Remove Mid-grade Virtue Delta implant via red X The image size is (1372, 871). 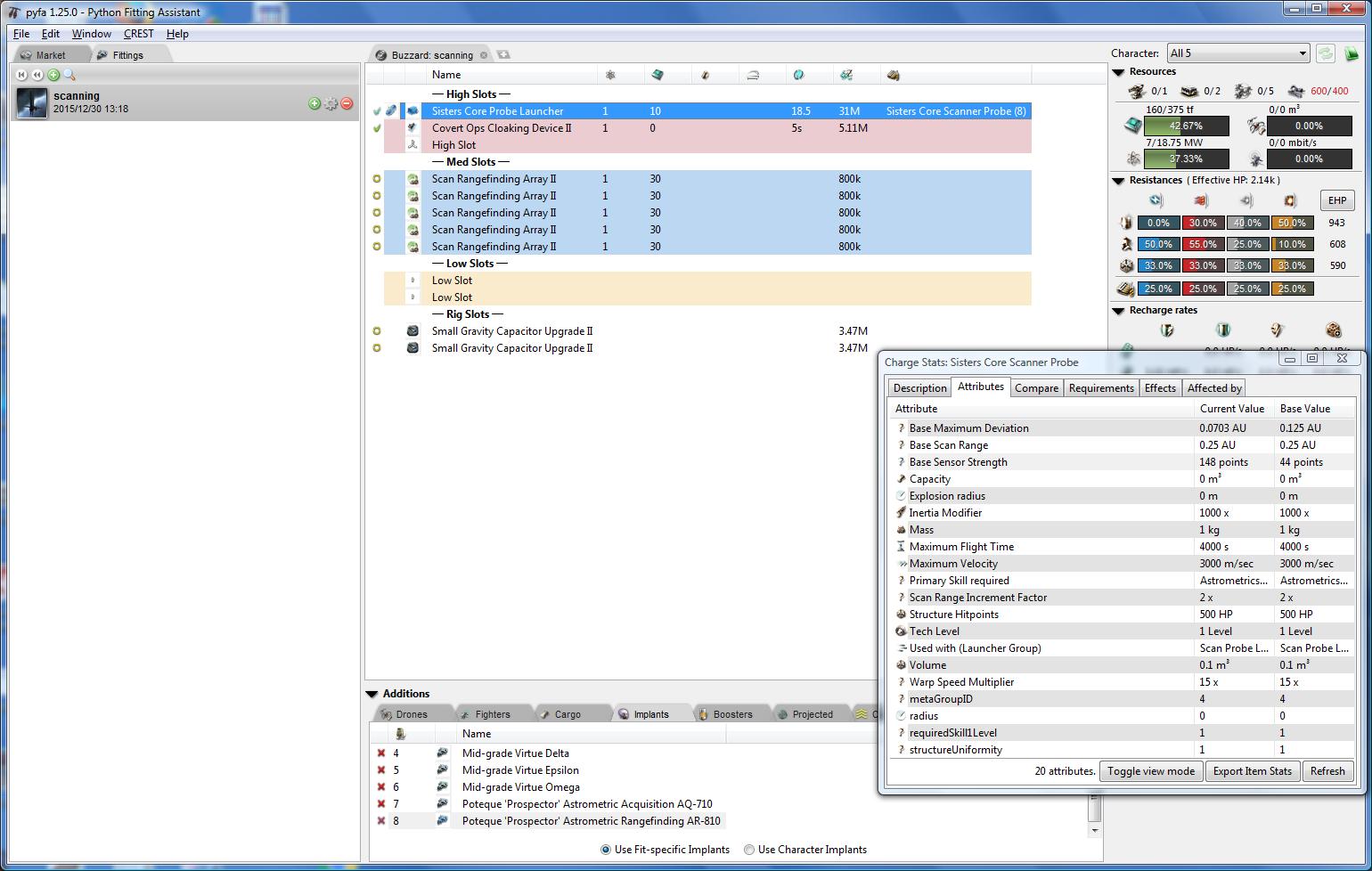pos(381,753)
